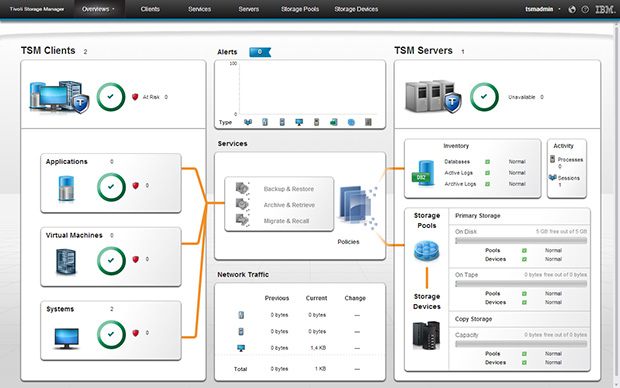Click the Databases green status indicator
This screenshot has height=388, width=620.
pos(488,162)
